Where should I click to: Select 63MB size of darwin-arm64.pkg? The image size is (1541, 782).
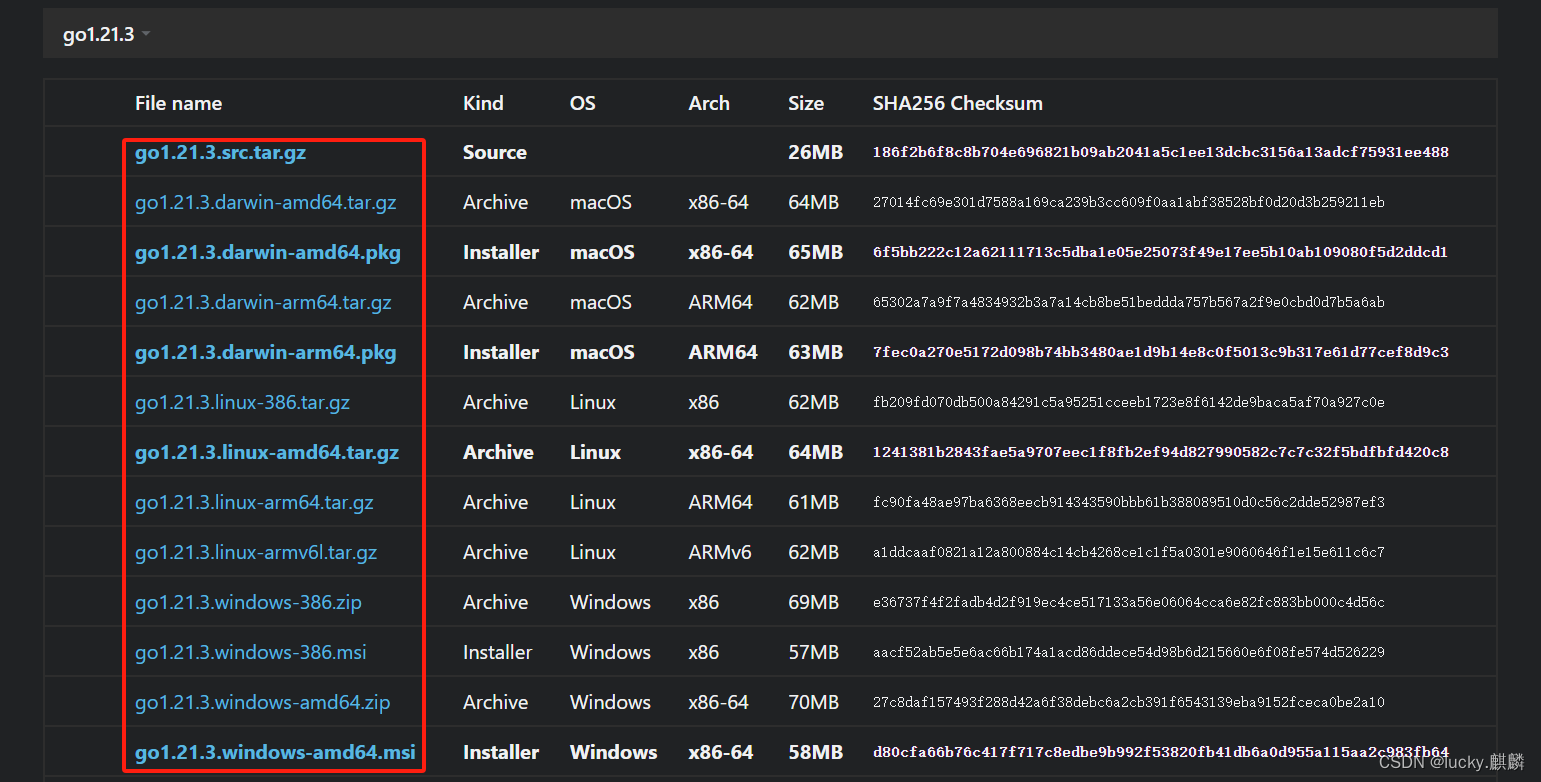pos(815,353)
